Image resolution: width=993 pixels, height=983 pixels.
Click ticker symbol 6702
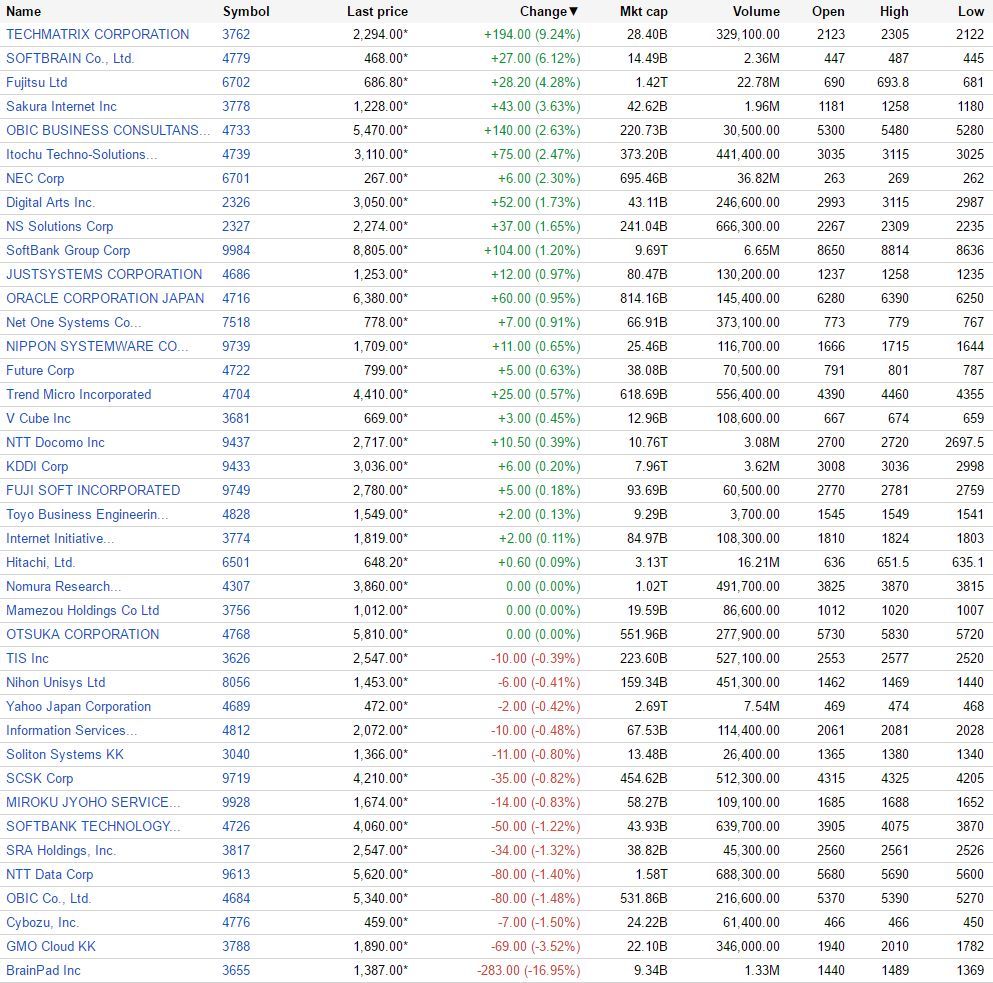click(236, 82)
